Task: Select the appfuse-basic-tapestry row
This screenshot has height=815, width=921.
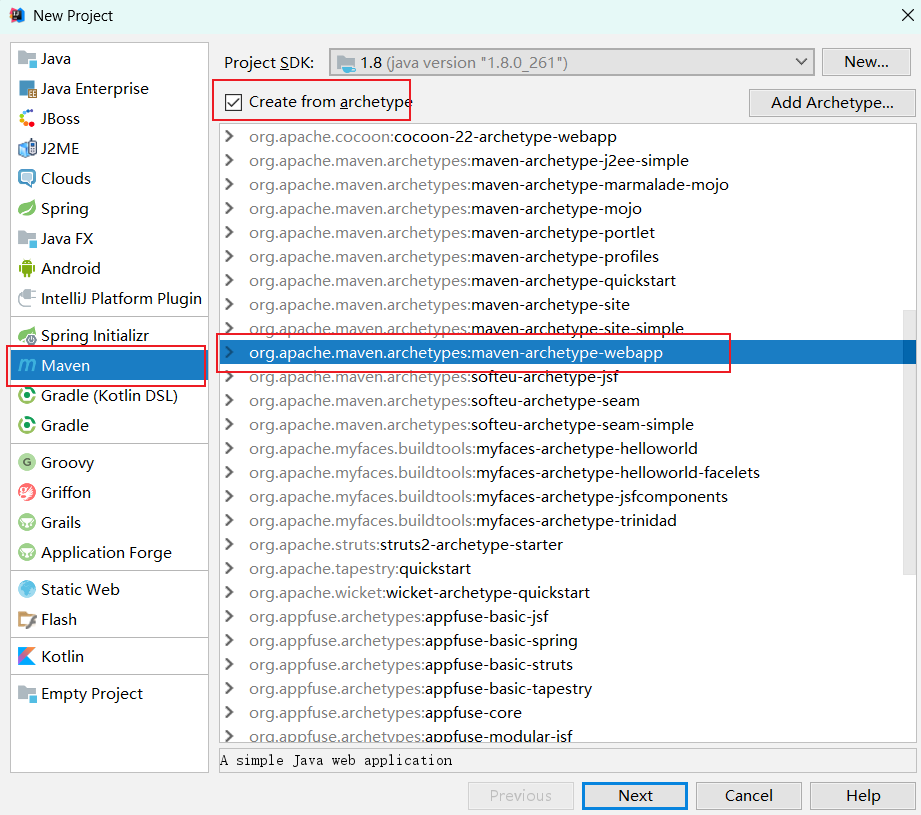Action: 567,689
